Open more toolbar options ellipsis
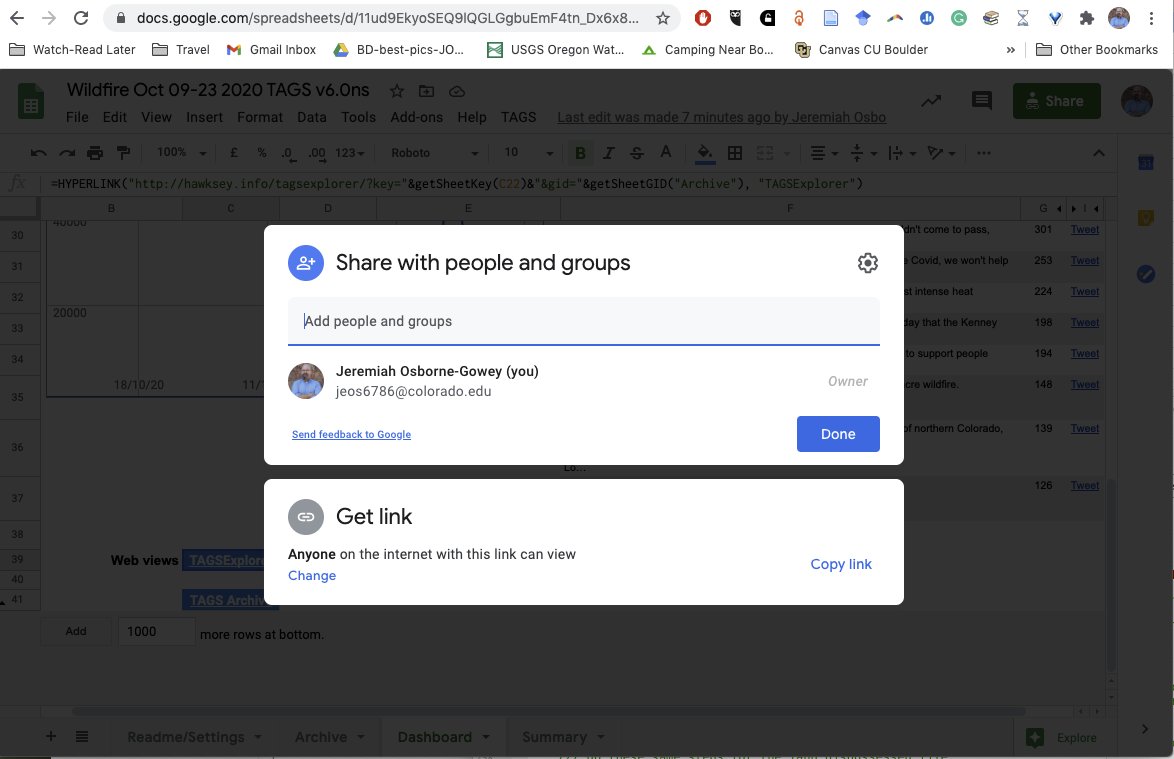The width and height of the screenshot is (1174, 759). point(984,153)
